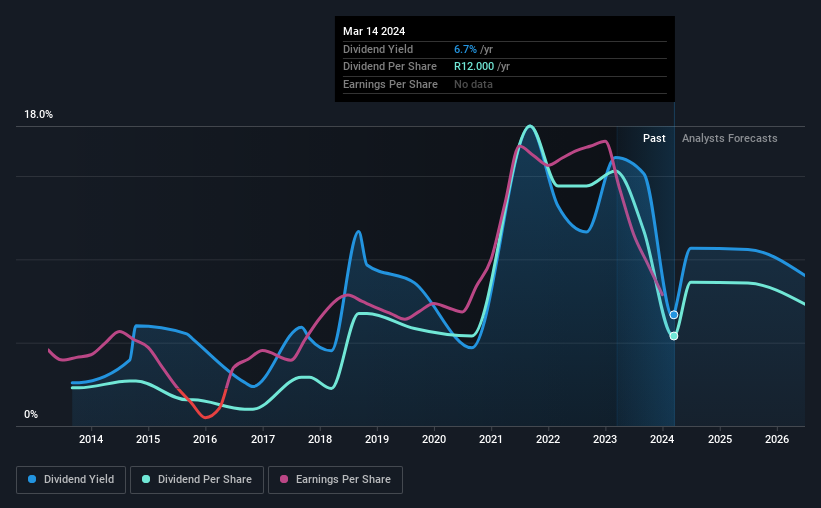Click the 2019 x-axis label

click(x=377, y=439)
